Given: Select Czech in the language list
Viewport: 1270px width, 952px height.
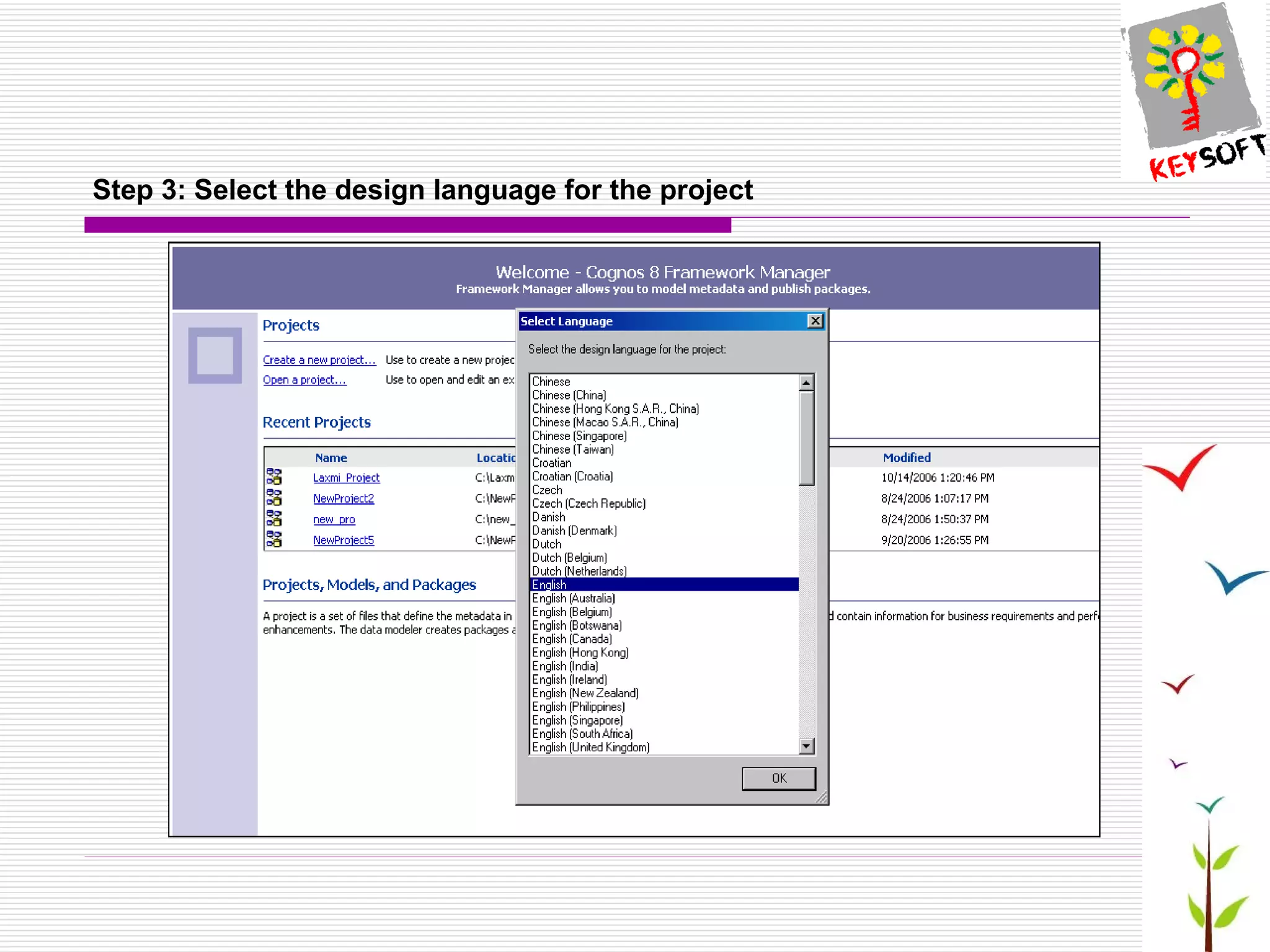Looking at the screenshot, I should click(x=665, y=490).
